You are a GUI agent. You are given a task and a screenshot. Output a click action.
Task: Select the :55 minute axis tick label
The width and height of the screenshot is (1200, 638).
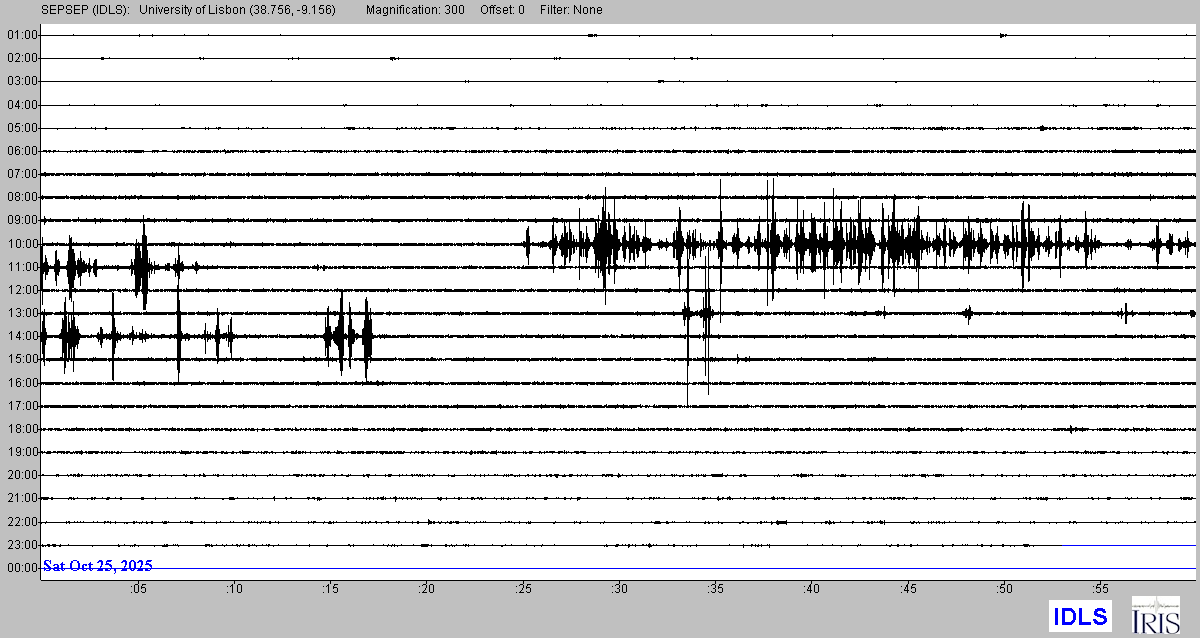[x=1101, y=588]
